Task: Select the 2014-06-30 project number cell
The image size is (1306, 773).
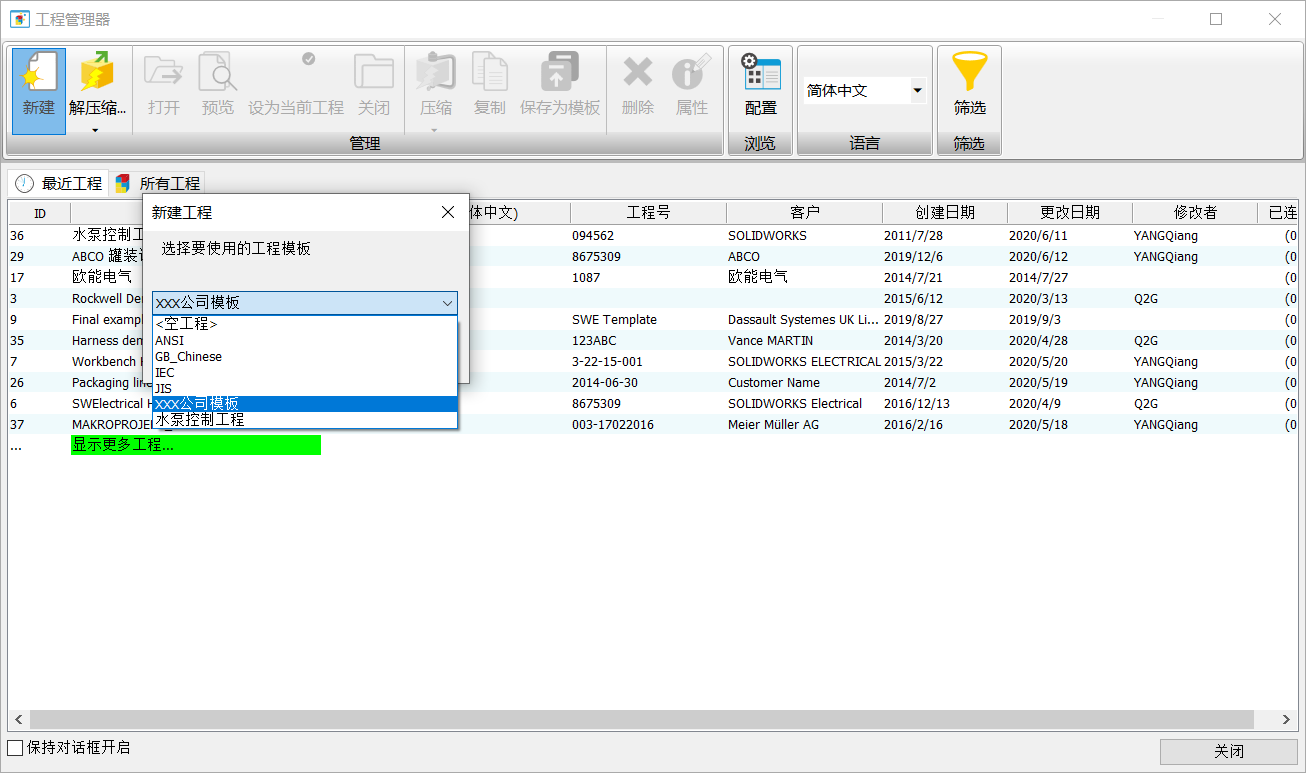Action: click(604, 383)
